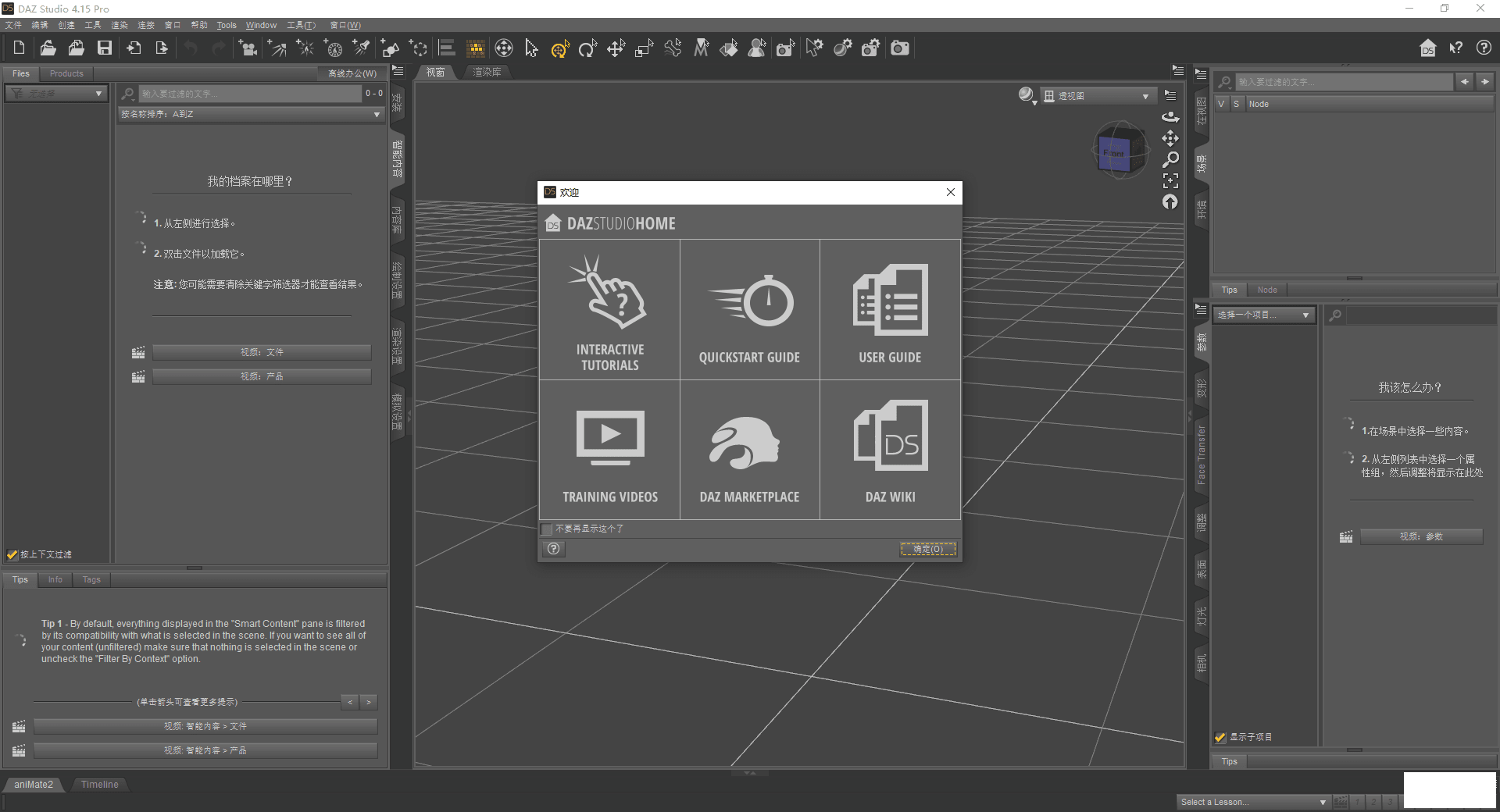The height and width of the screenshot is (812, 1500).
Task: Switch to the Timeline tab
Action: [x=100, y=785]
